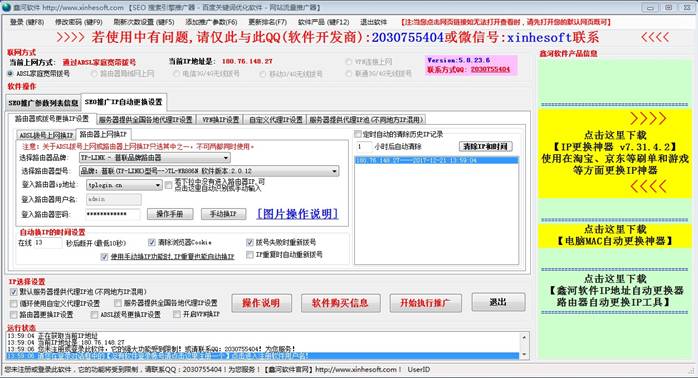
Task: Click the app globe icon in title bar
Action: coord(6,8)
